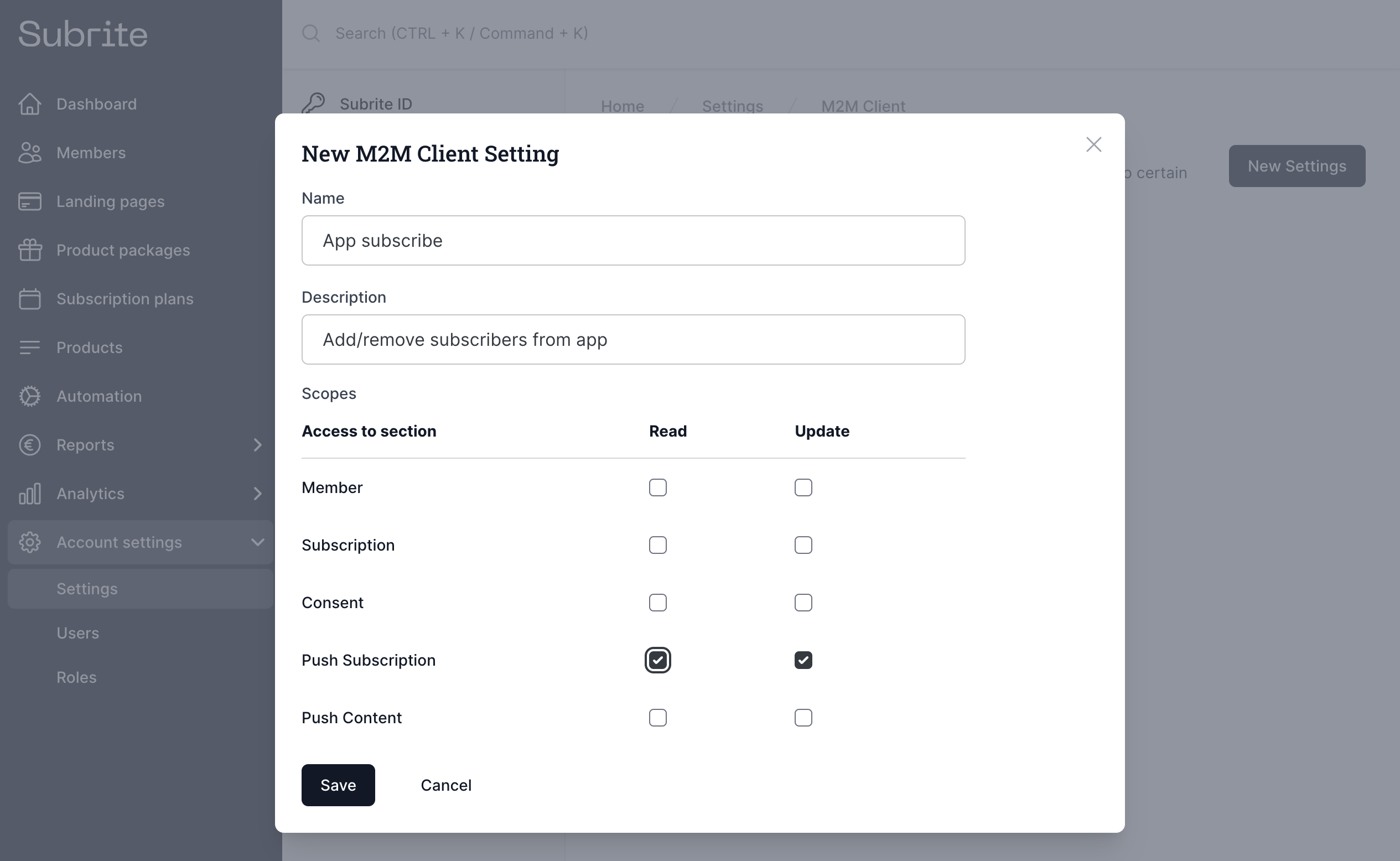Collapse the Account settings section
This screenshot has width=1400, height=861.
point(257,542)
